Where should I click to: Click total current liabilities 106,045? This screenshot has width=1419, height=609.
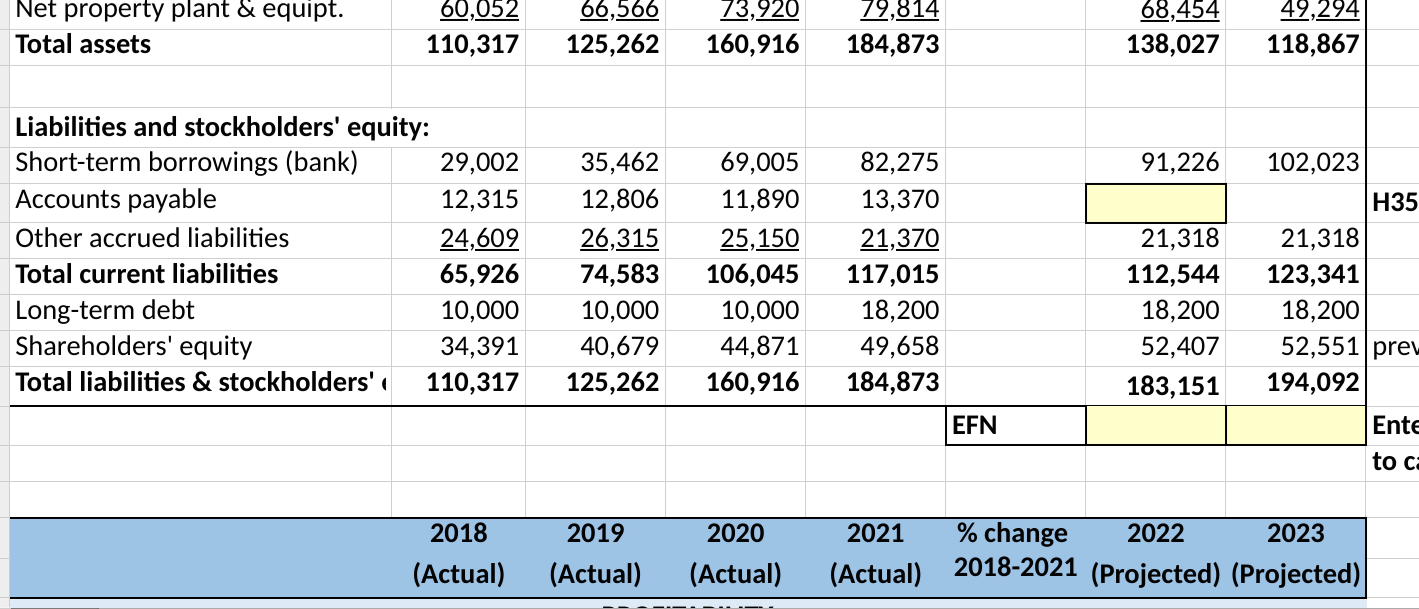[753, 274]
